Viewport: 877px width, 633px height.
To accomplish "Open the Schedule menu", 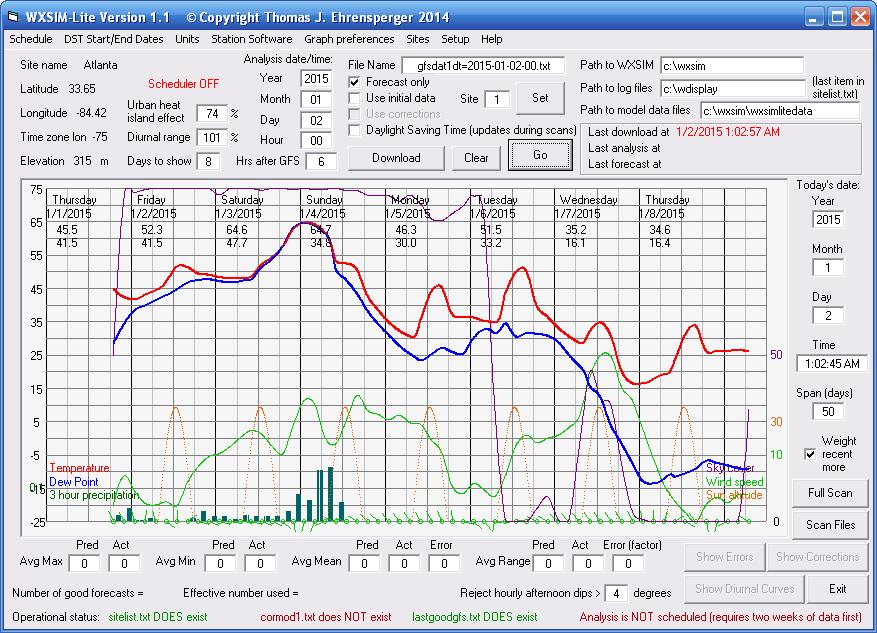I will coord(30,39).
